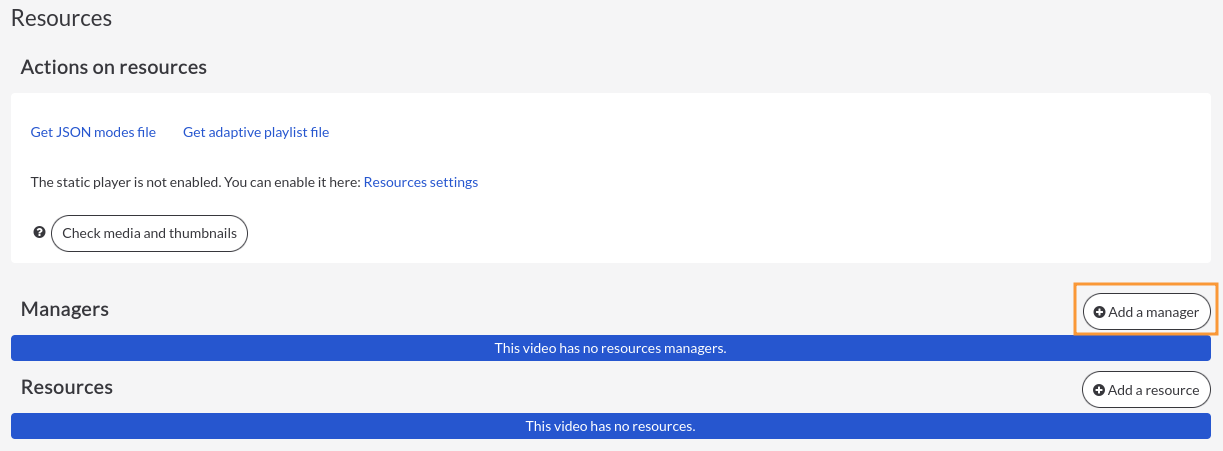
Task: Download the adaptive playlist file
Action: click(x=256, y=132)
